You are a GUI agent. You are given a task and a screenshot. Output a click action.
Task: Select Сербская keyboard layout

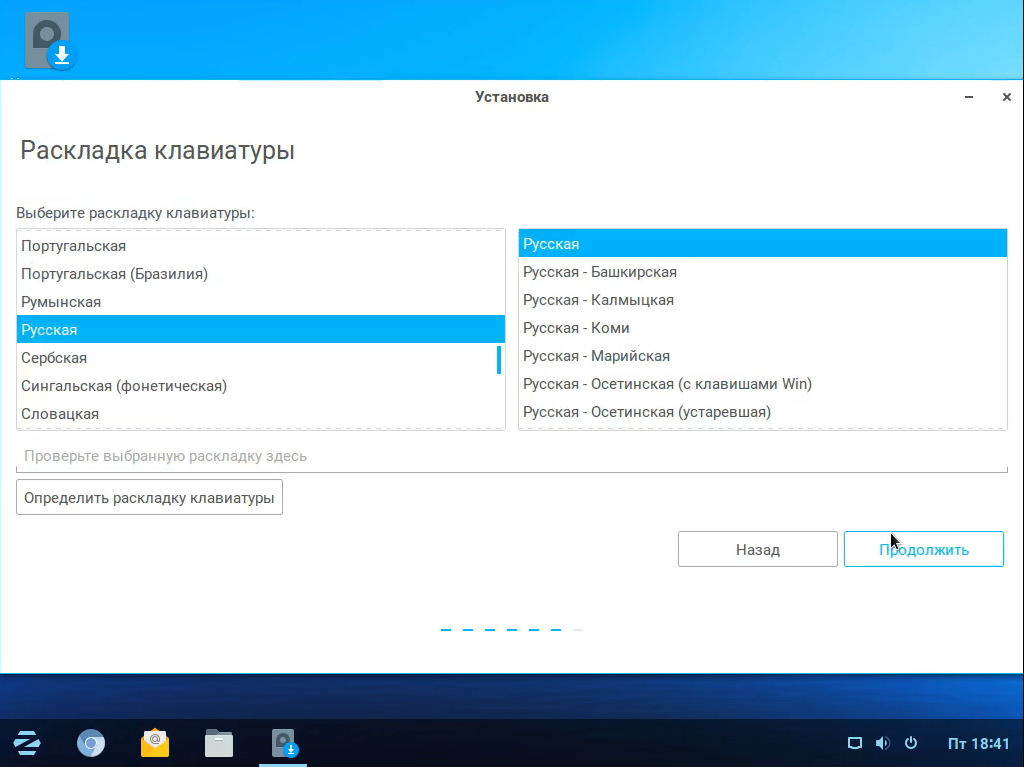[54, 358]
